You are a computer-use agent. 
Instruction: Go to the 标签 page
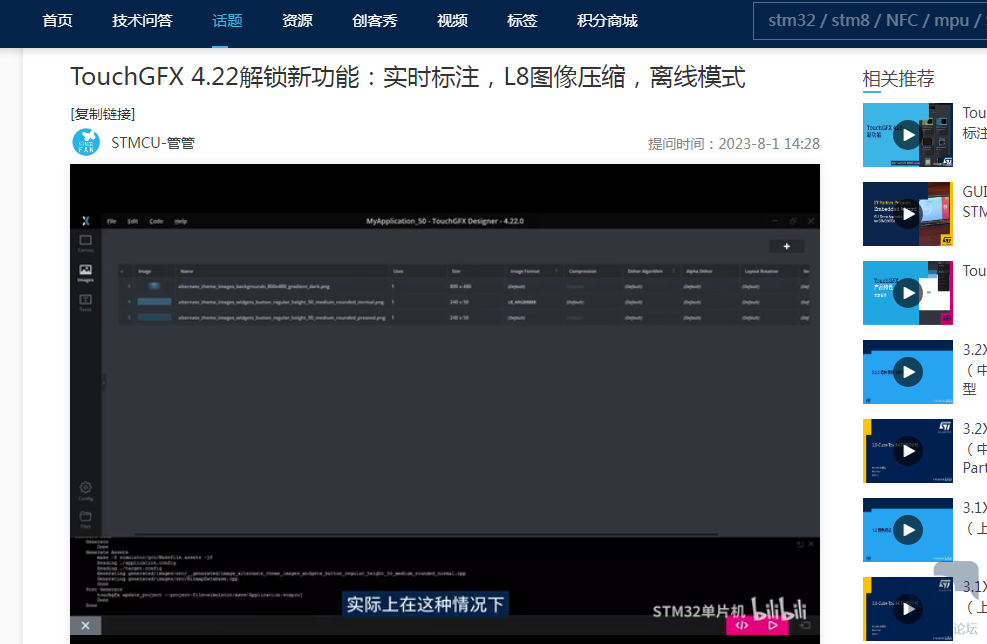coord(522,21)
